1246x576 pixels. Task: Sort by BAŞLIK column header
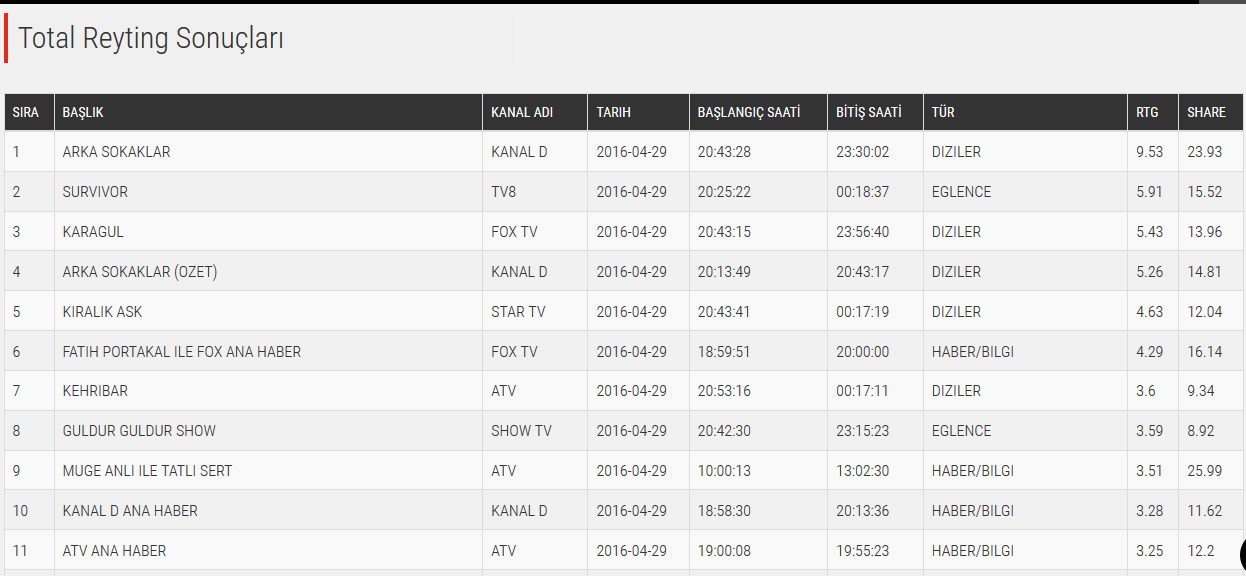pos(83,112)
